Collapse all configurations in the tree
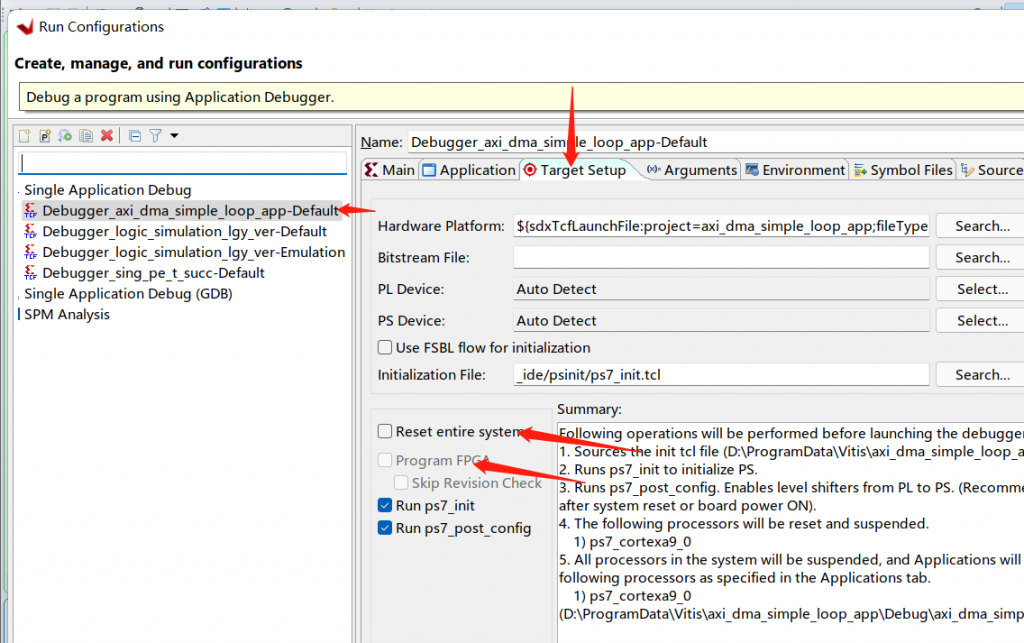 pyautogui.click(x=135, y=136)
